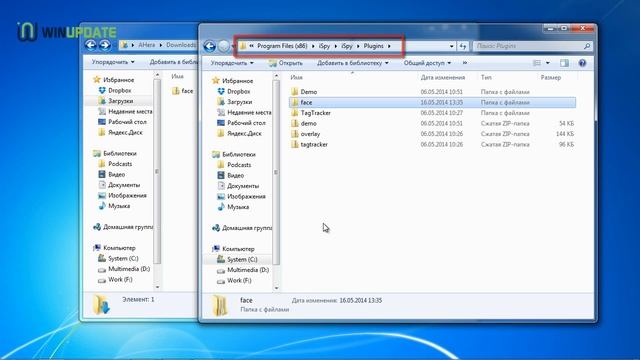The width and height of the screenshot is (640, 360).
Task: Click the AHera breadcrumb in the rear window
Action: 147,45
